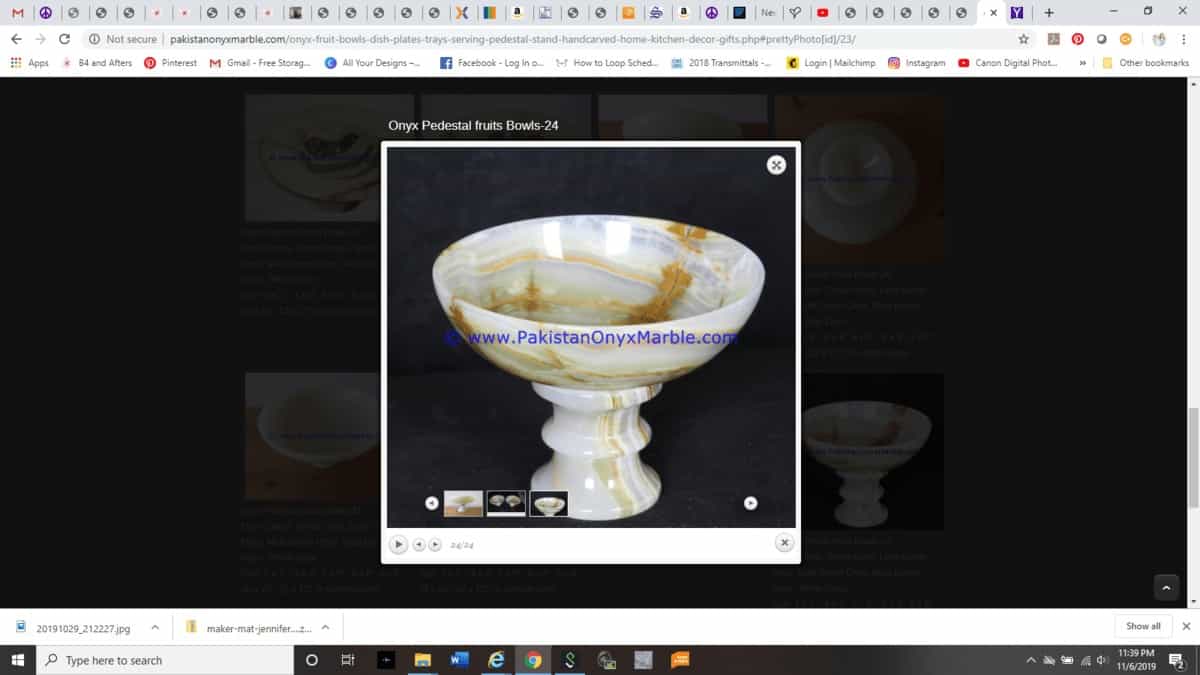Open the Canon Digital Phot bookmark

[1007, 63]
